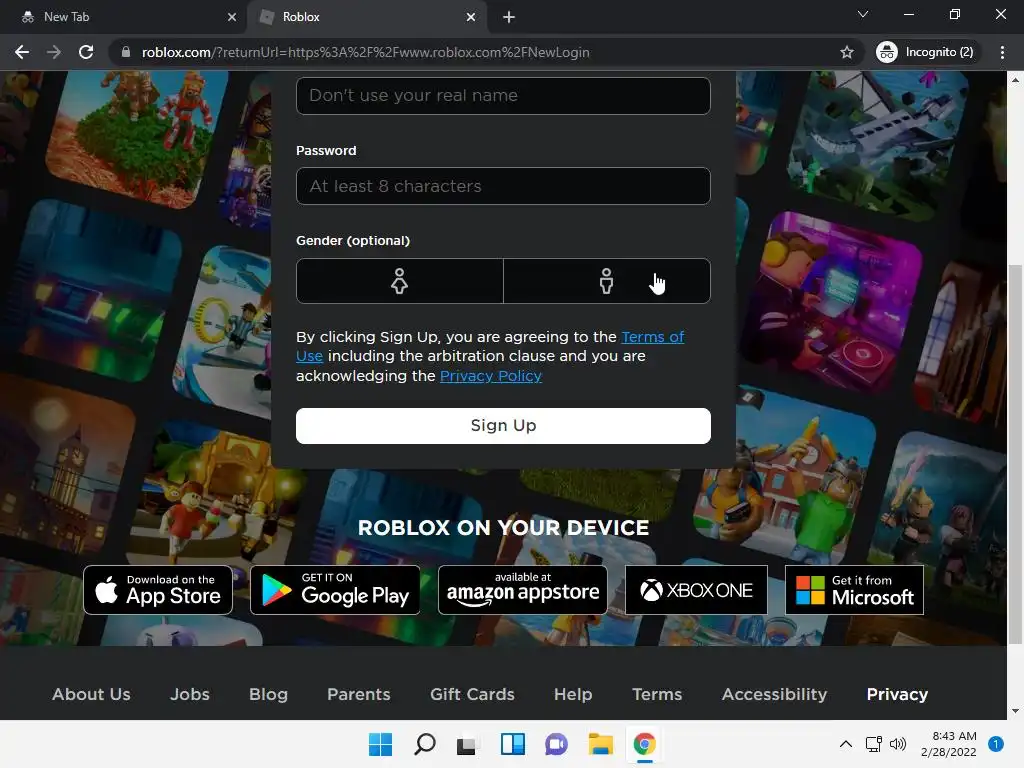Open the Windows Start button
Viewport: 1024px width, 768px height.
pos(381,744)
